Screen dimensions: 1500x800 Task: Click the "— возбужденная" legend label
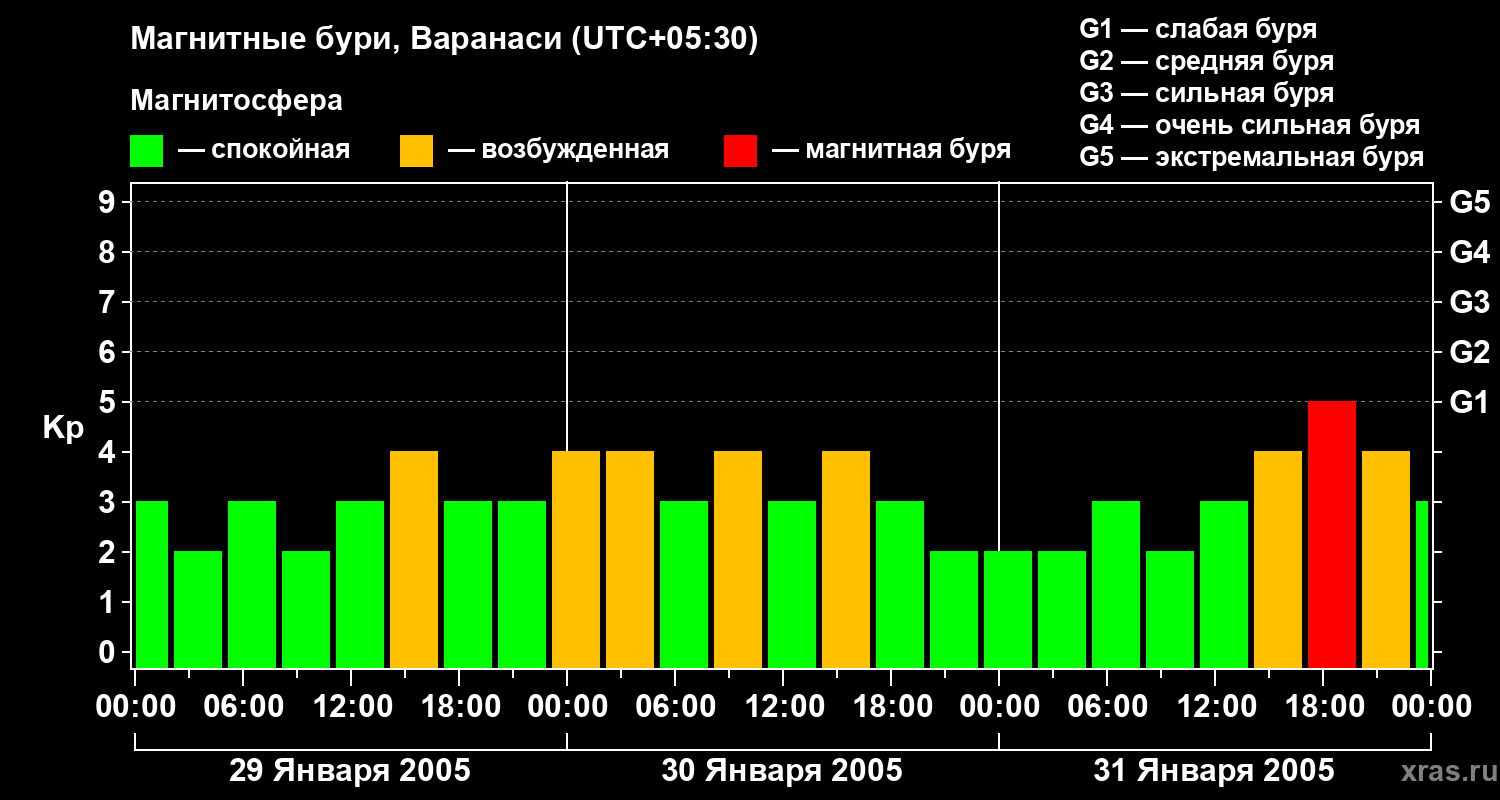[x=558, y=150]
